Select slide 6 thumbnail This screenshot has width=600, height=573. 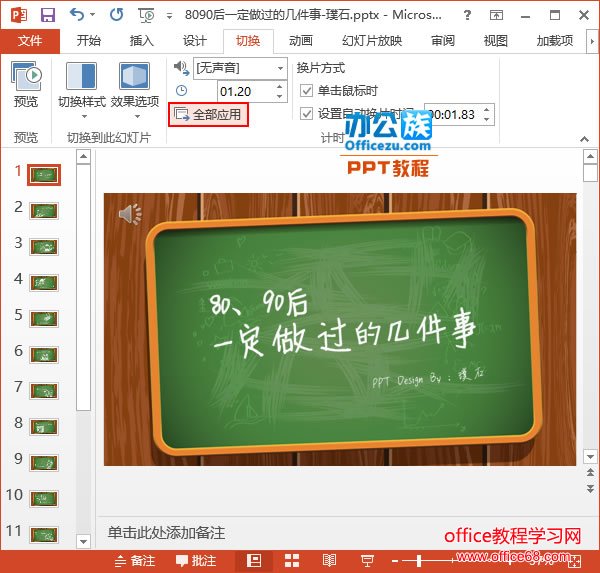[x=44, y=355]
